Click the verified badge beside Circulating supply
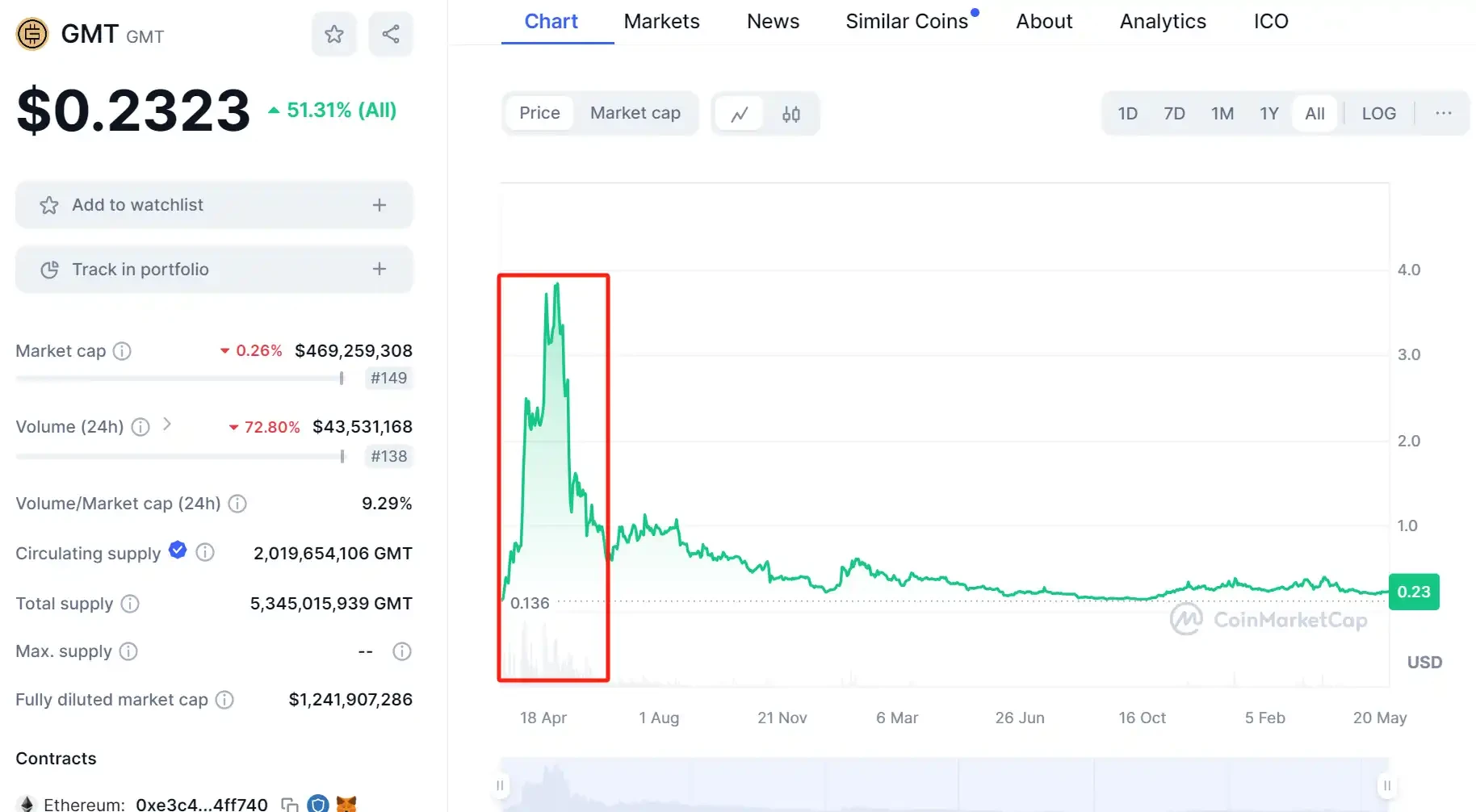 [177, 550]
